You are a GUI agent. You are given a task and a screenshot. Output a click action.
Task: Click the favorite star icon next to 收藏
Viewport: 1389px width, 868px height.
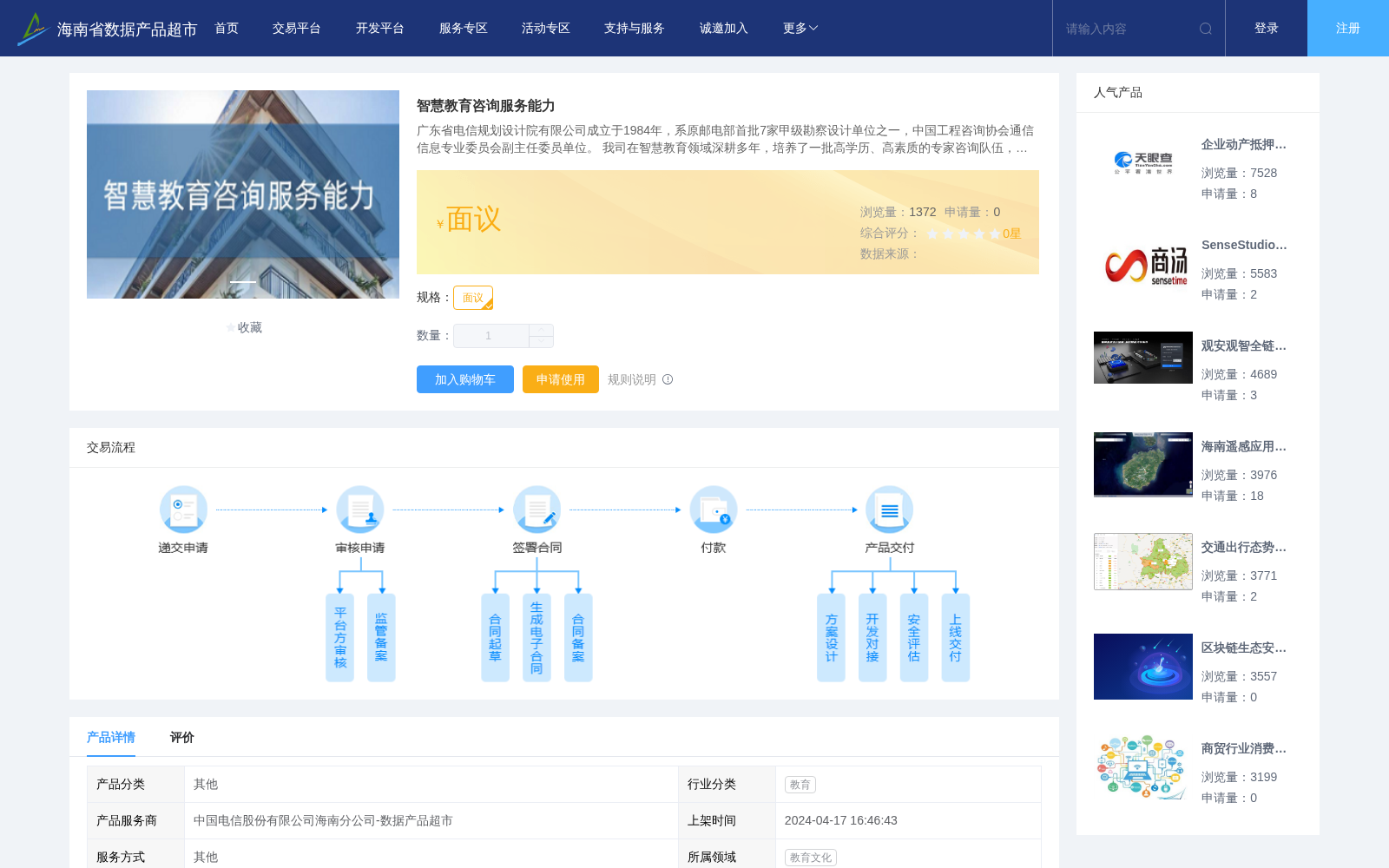tap(231, 327)
